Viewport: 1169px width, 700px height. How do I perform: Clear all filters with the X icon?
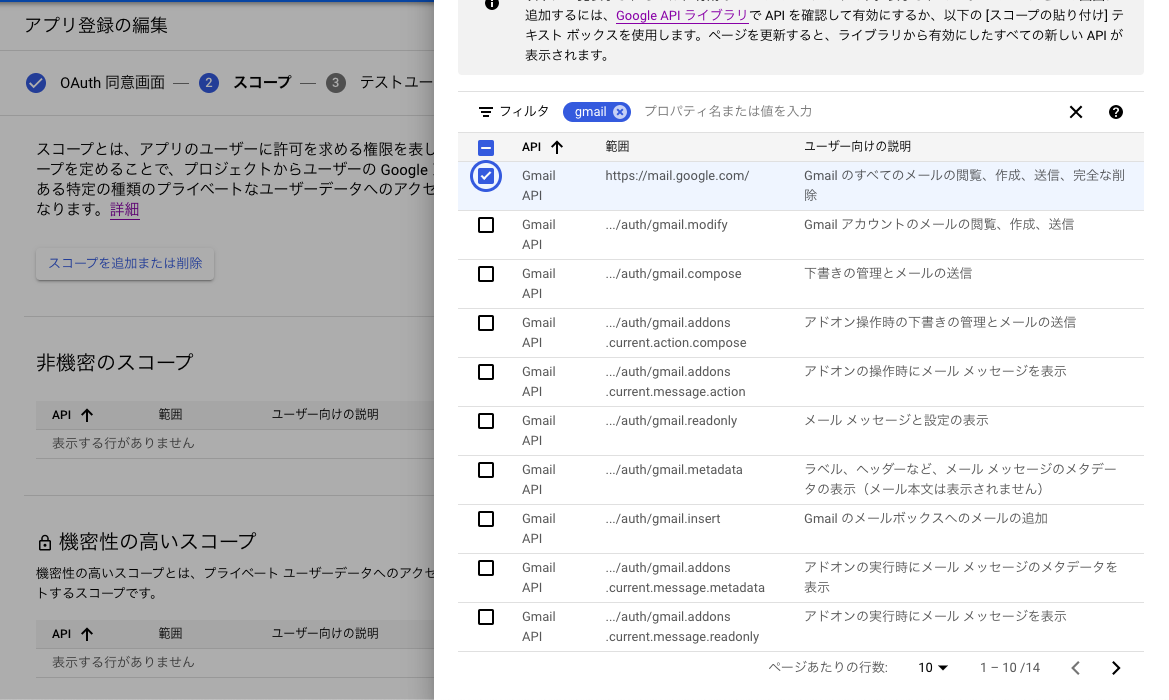tap(1075, 112)
